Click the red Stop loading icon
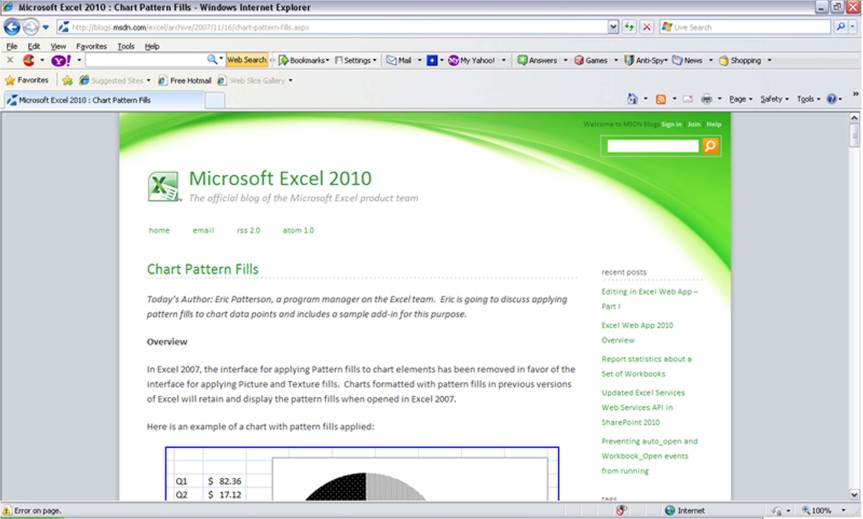 pyautogui.click(x=647, y=27)
